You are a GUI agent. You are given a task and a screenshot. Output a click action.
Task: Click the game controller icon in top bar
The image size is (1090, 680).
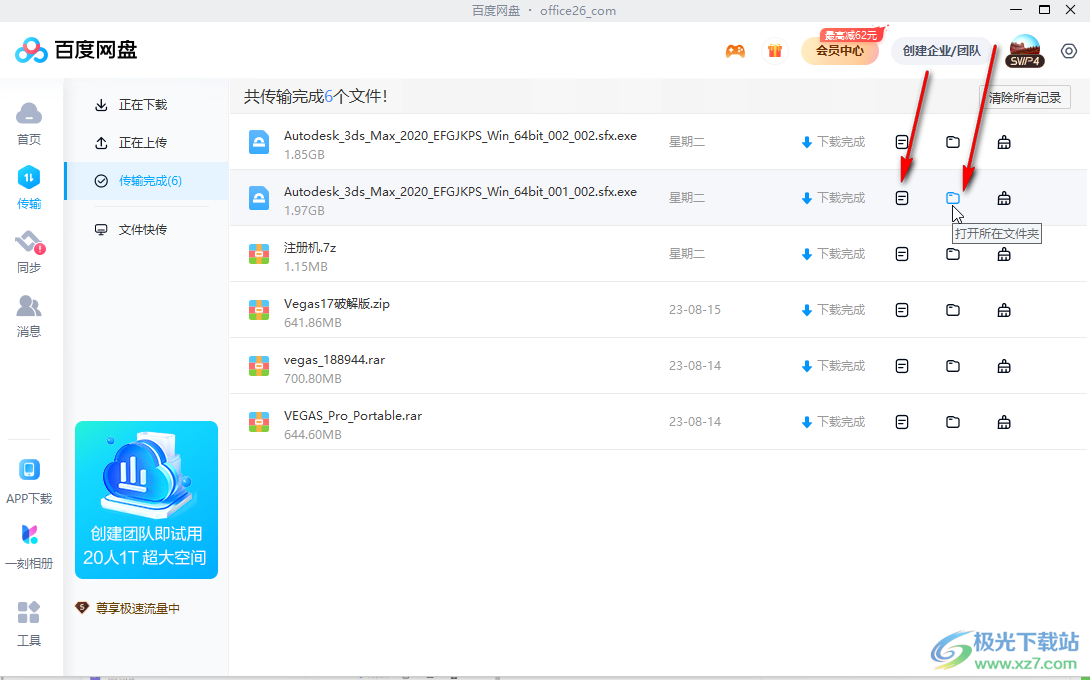click(x=735, y=50)
